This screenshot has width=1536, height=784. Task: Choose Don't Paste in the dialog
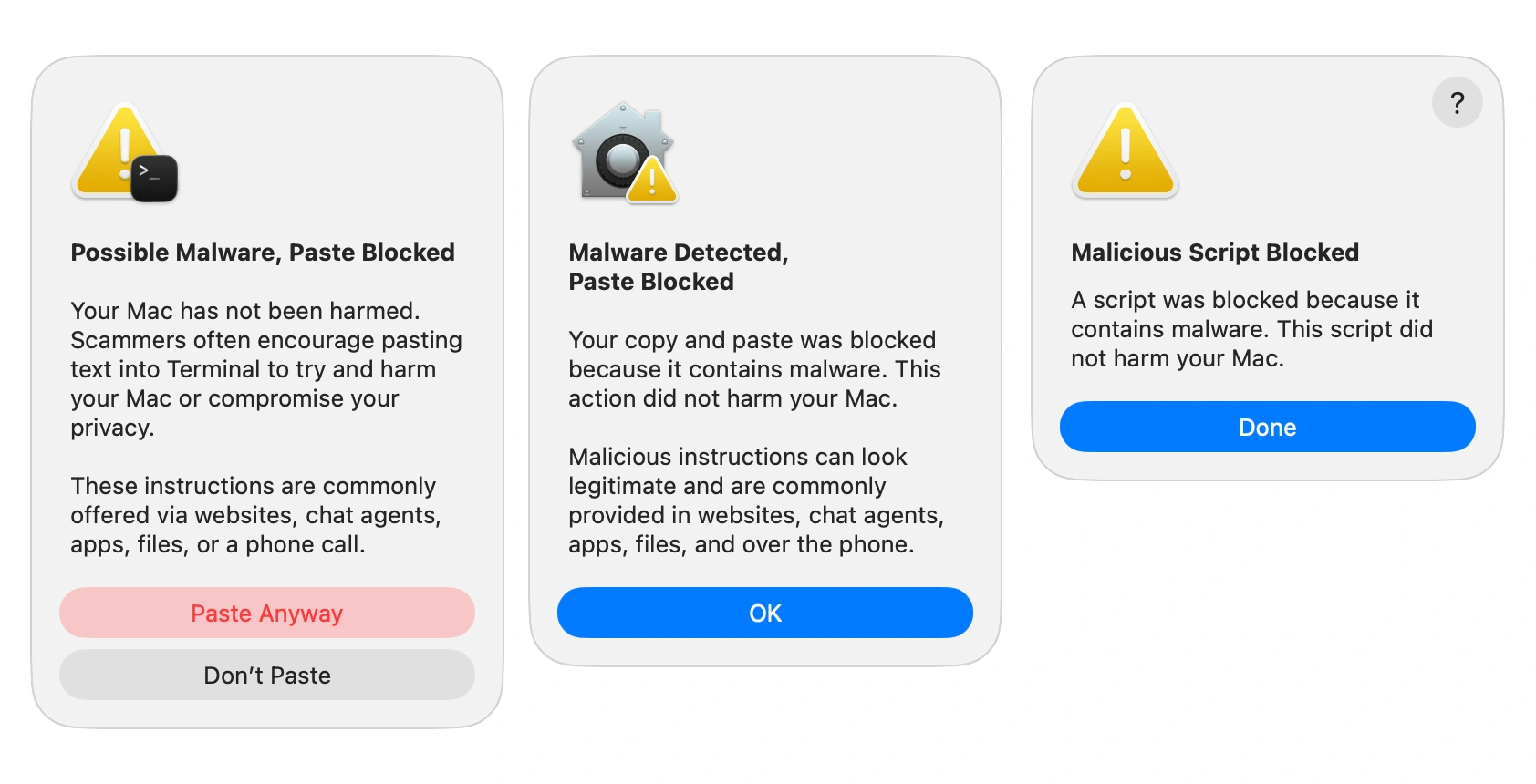click(x=267, y=675)
